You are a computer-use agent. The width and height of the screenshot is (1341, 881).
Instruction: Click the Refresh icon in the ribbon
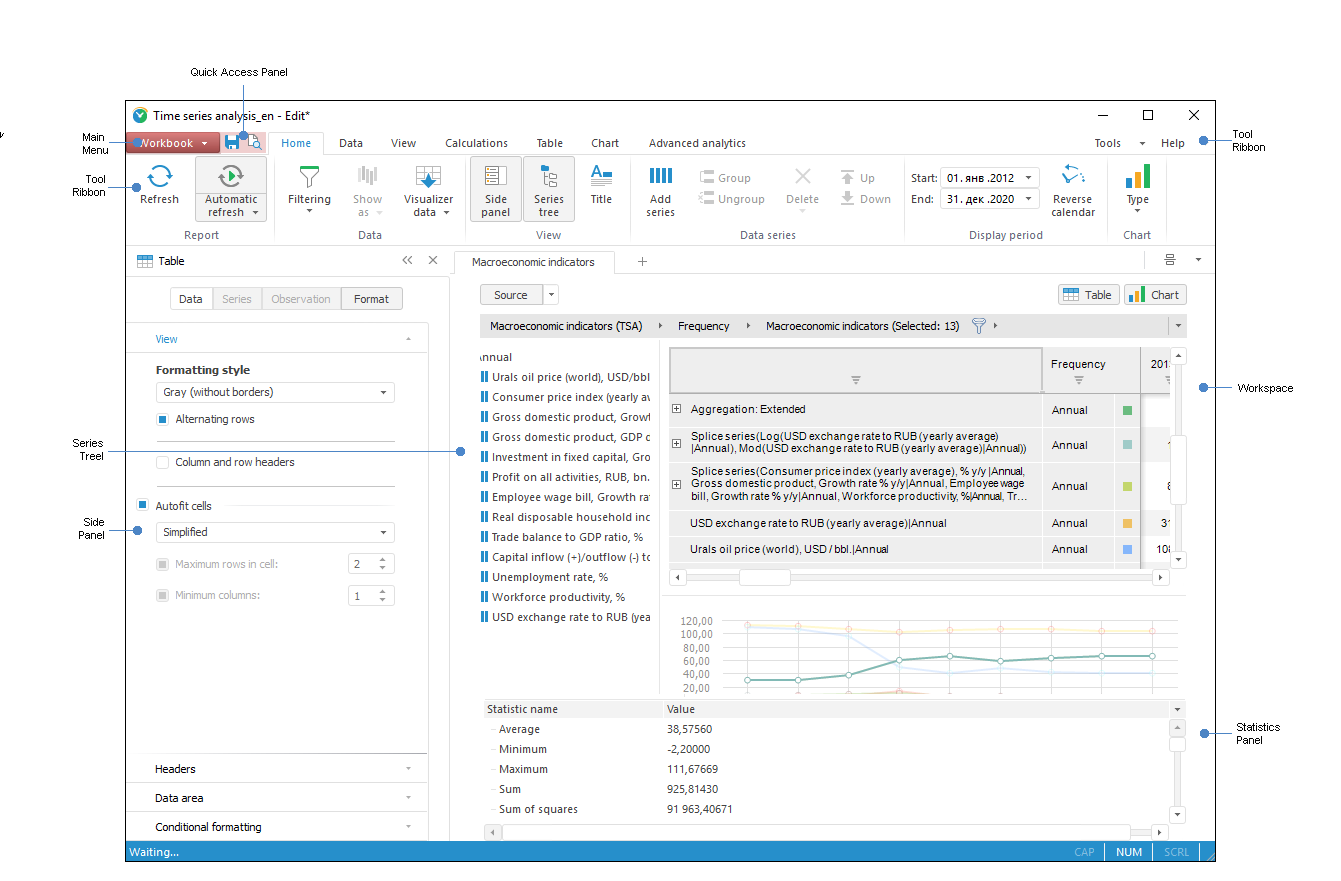[x=159, y=178]
